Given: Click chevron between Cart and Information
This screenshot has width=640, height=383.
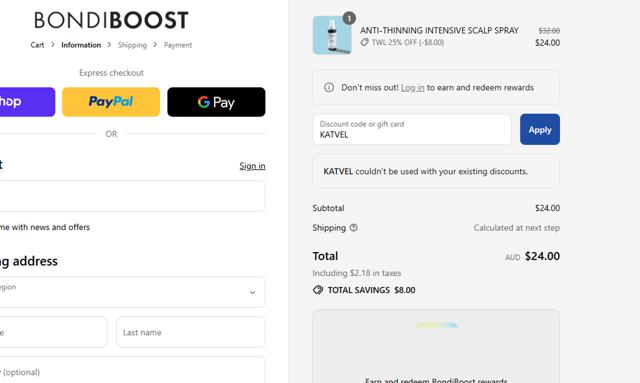Looking at the screenshot, I should click(53, 45).
